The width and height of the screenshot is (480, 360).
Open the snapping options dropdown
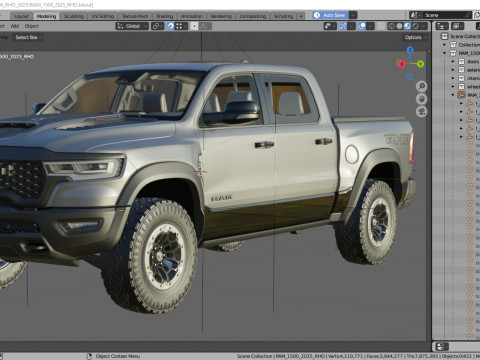(x=181, y=26)
